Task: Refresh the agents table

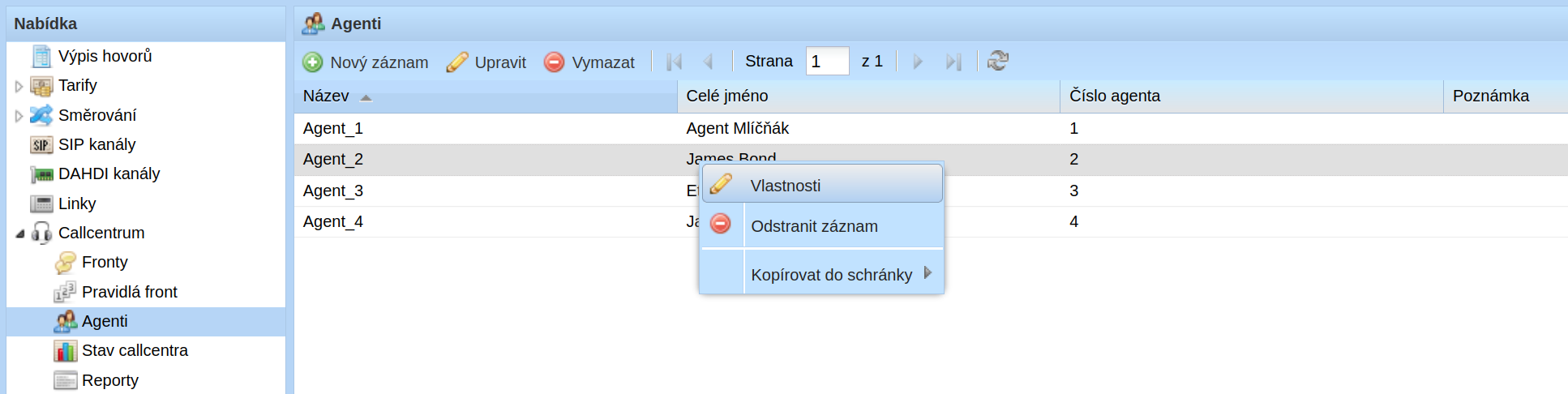Action: [x=998, y=61]
